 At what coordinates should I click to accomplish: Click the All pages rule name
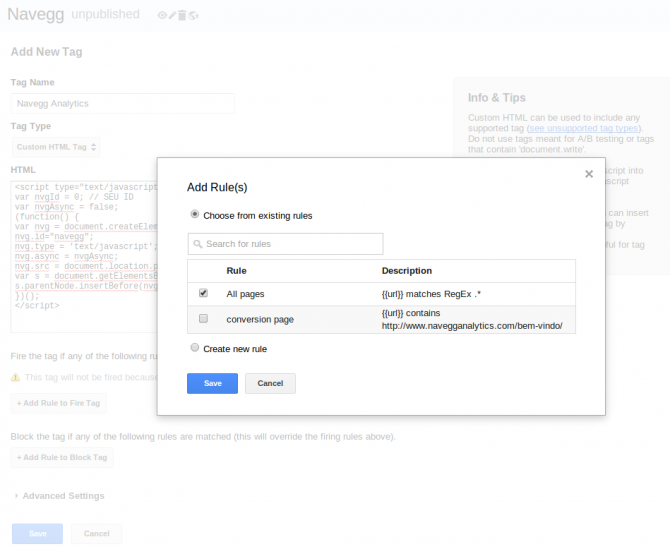pos(245,294)
